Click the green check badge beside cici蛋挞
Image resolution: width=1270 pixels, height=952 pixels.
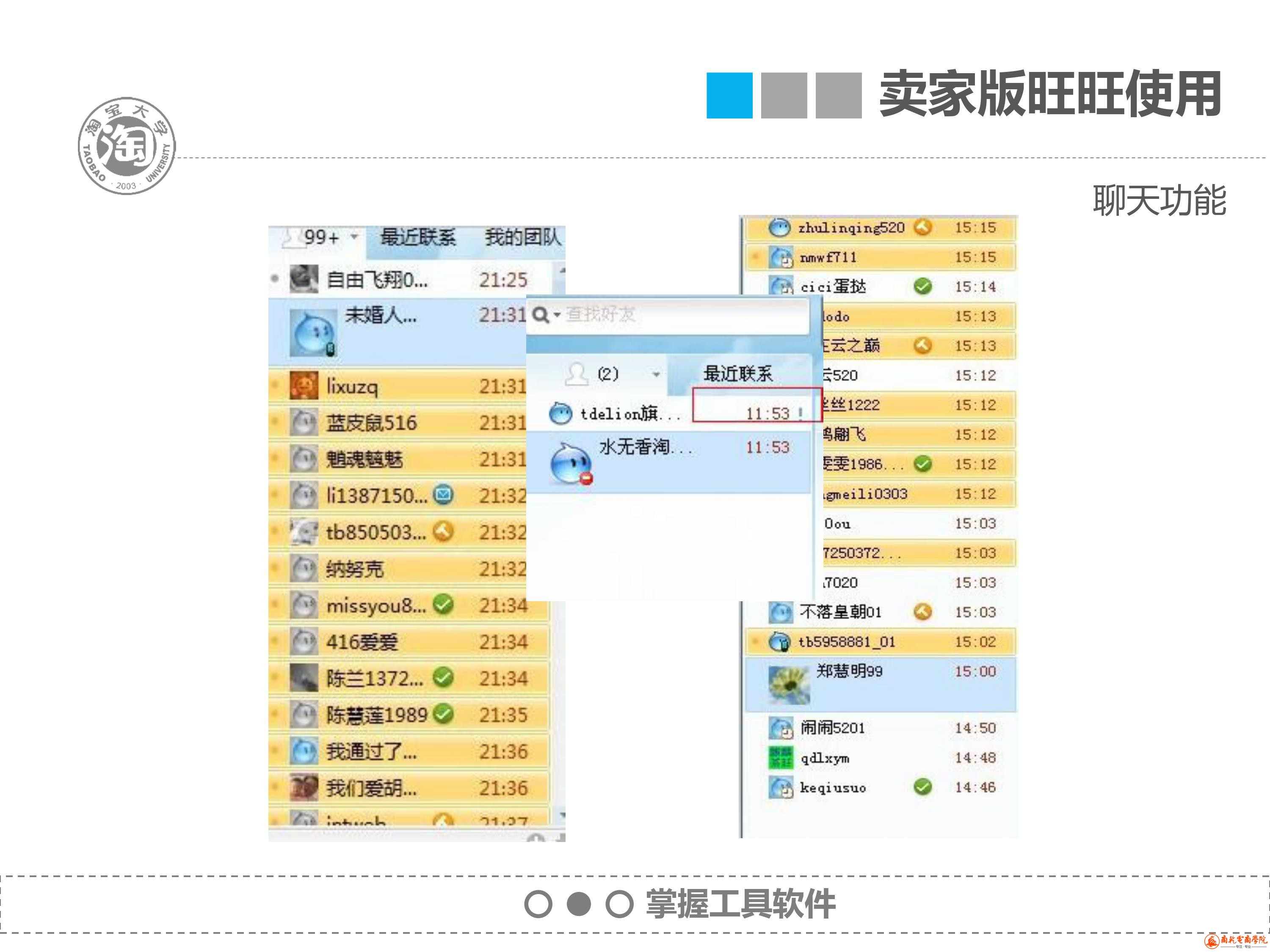click(x=922, y=286)
